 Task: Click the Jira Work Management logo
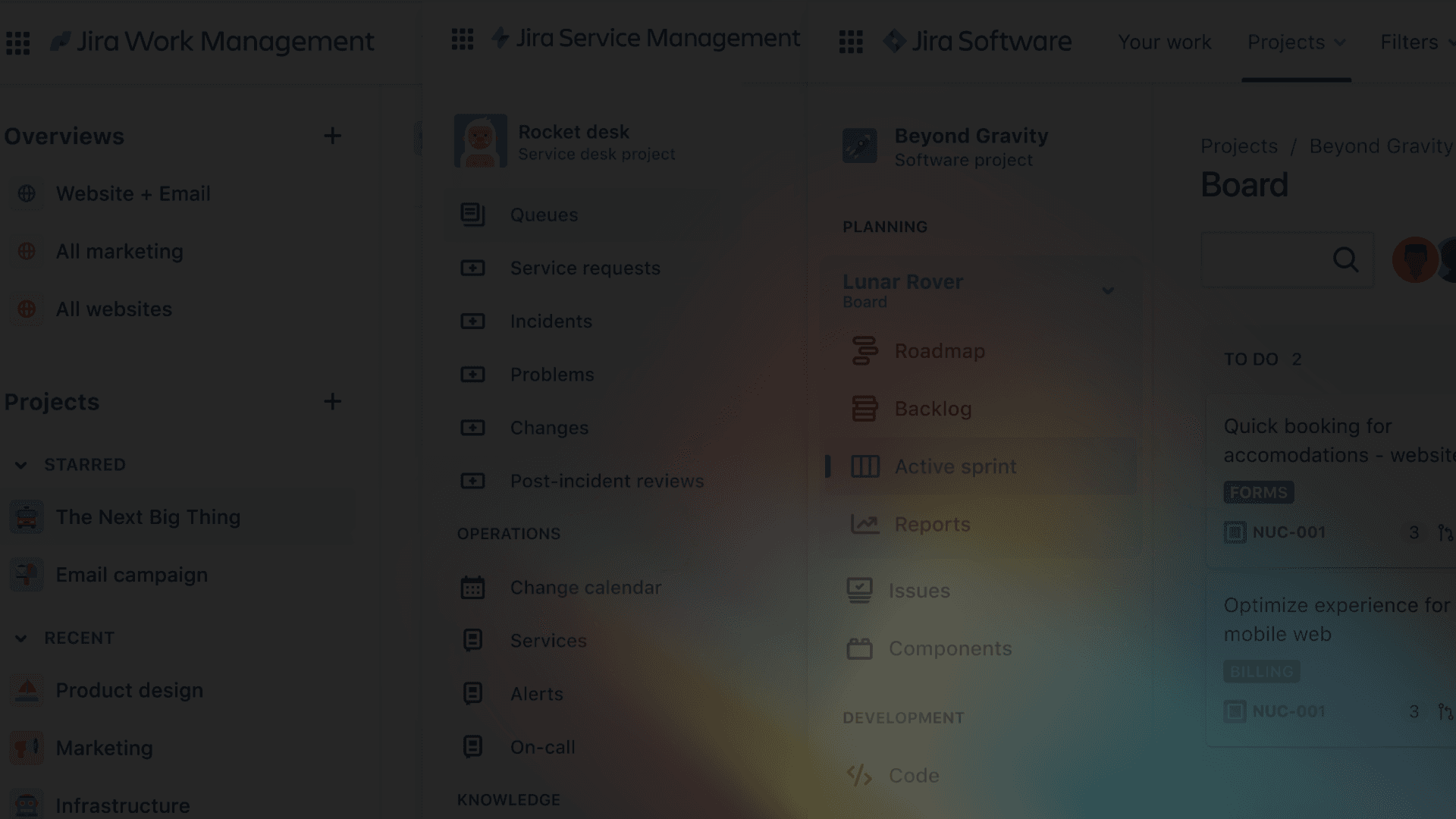(212, 42)
